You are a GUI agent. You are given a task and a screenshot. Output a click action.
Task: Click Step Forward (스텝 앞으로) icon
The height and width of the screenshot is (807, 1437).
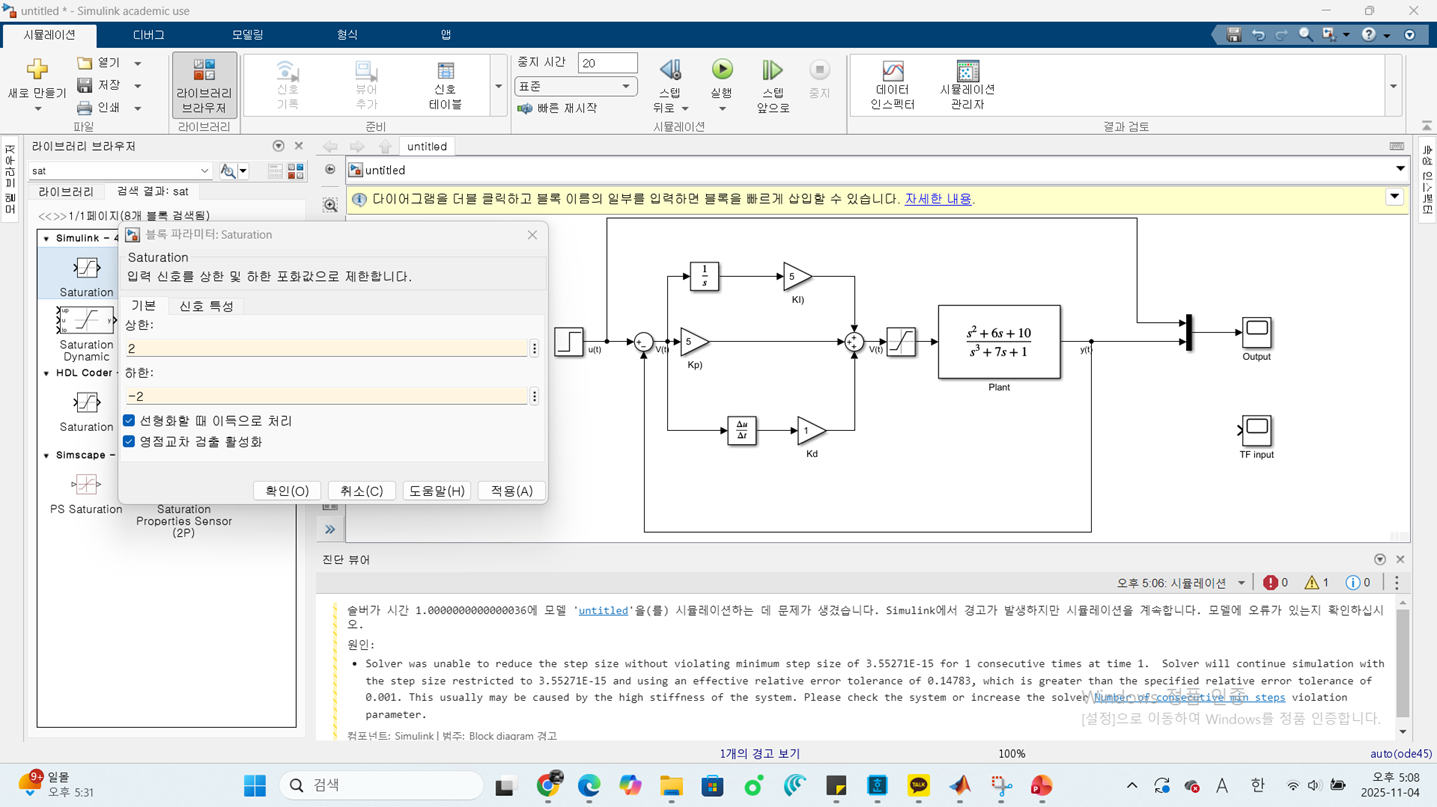coord(772,69)
